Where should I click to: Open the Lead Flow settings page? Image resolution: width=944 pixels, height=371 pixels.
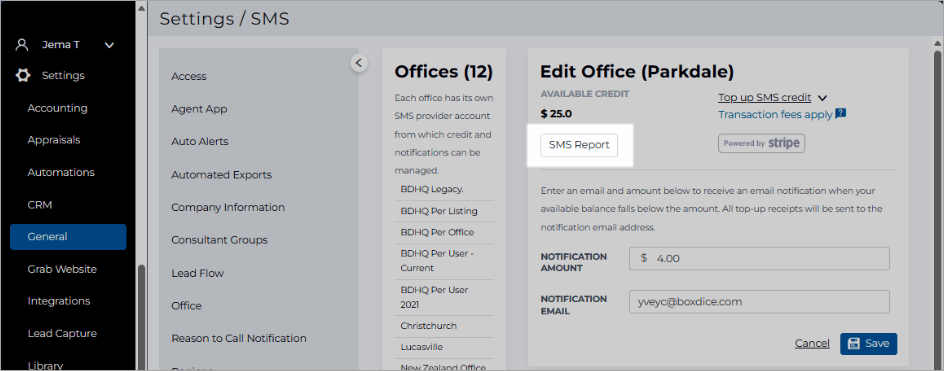[x=197, y=273]
